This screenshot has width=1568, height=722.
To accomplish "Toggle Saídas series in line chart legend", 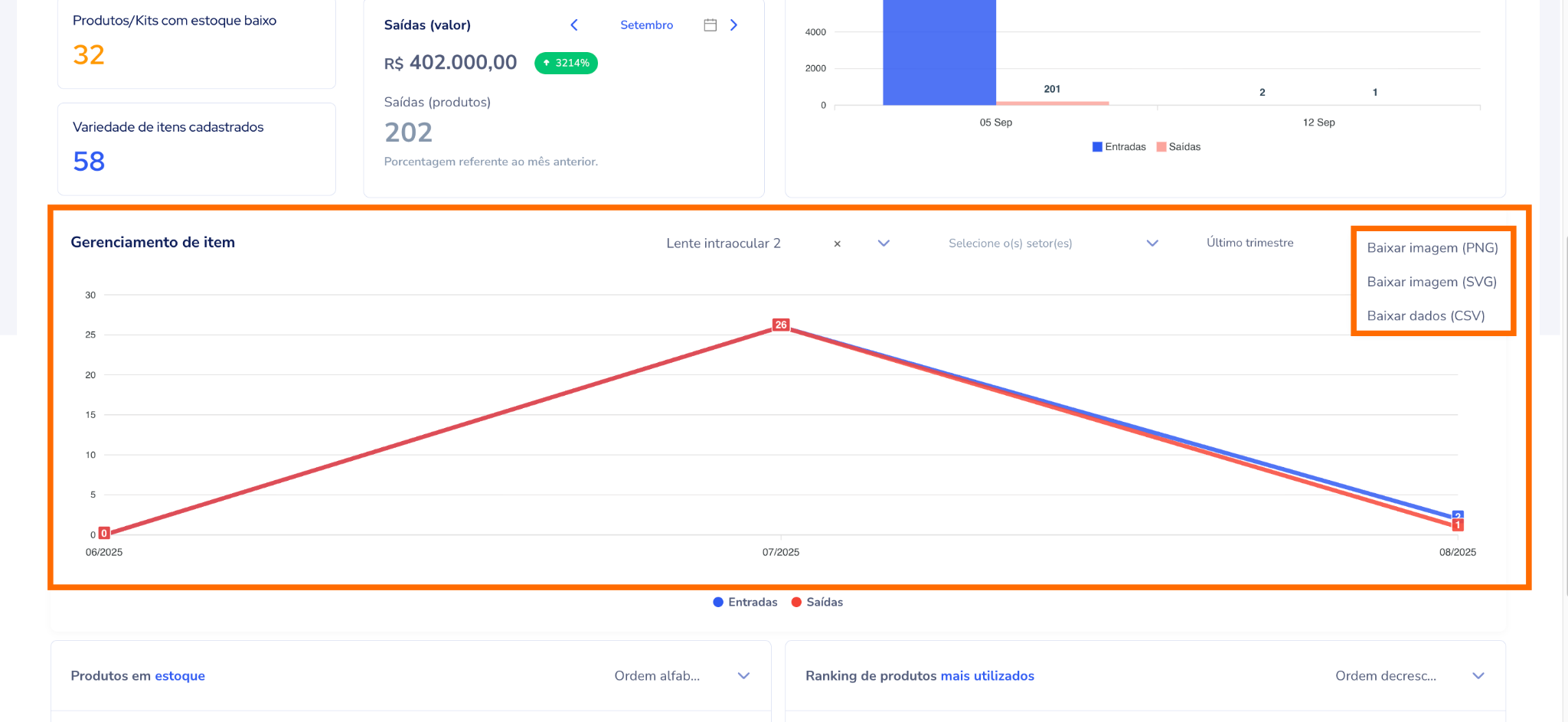I will [817, 603].
